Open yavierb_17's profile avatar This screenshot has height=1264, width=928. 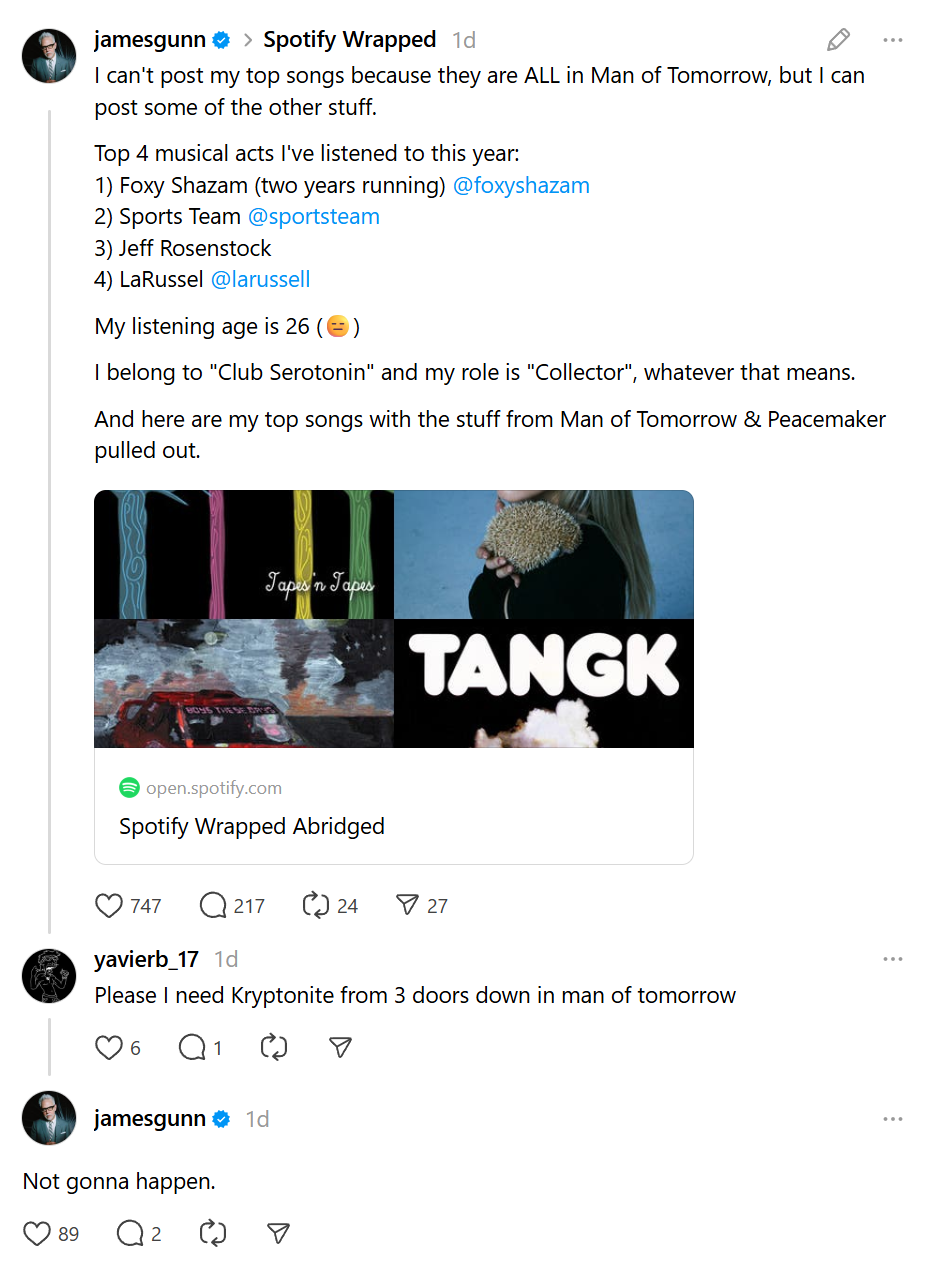[x=49, y=976]
